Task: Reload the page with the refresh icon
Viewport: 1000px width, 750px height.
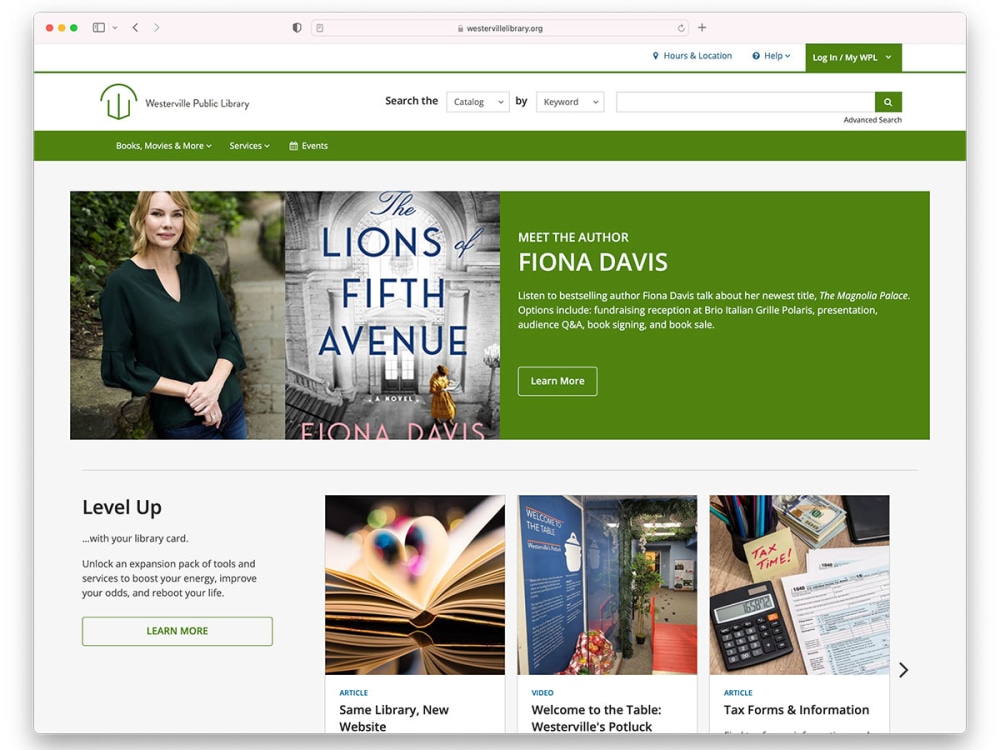Action: (681, 28)
